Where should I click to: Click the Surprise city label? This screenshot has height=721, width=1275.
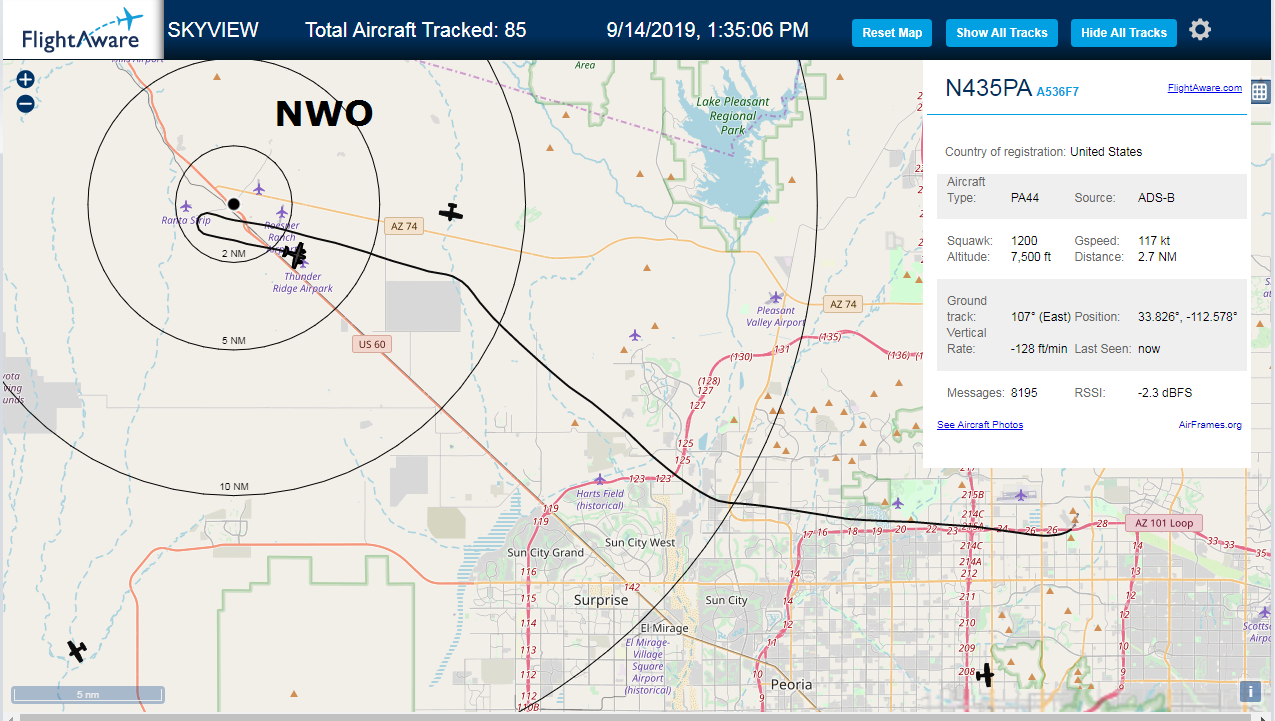point(601,600)
